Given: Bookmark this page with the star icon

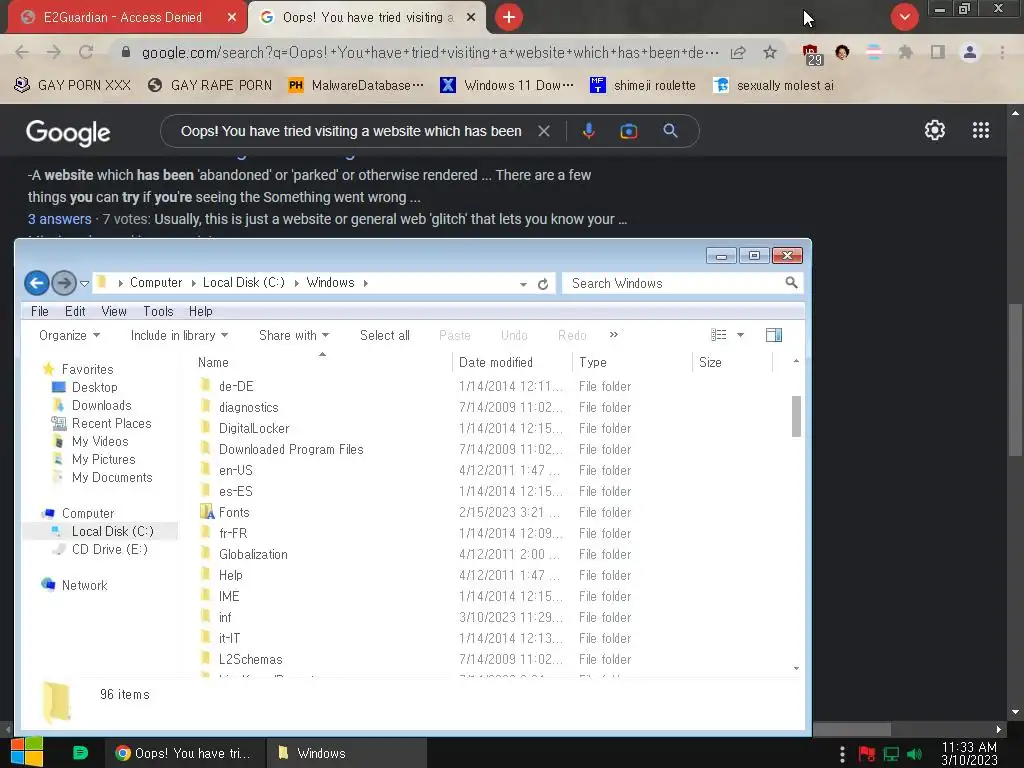Looking at the screenshot, I should pyautogui.click(x=770, y=52).
